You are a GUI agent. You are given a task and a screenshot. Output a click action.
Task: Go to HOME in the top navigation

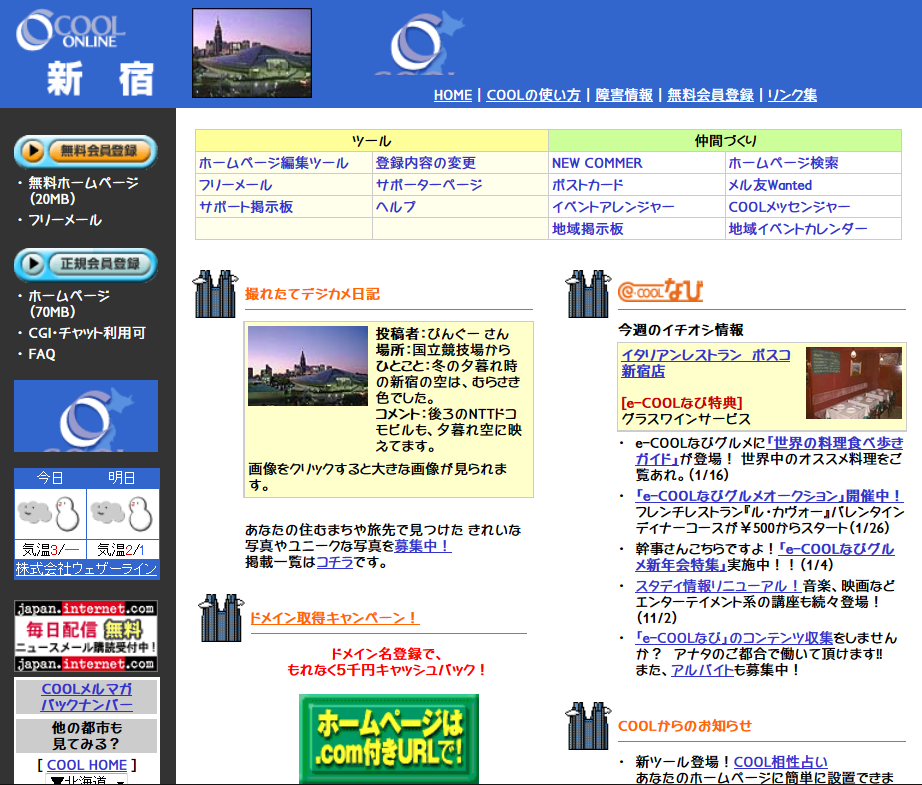tap(452, 95)
